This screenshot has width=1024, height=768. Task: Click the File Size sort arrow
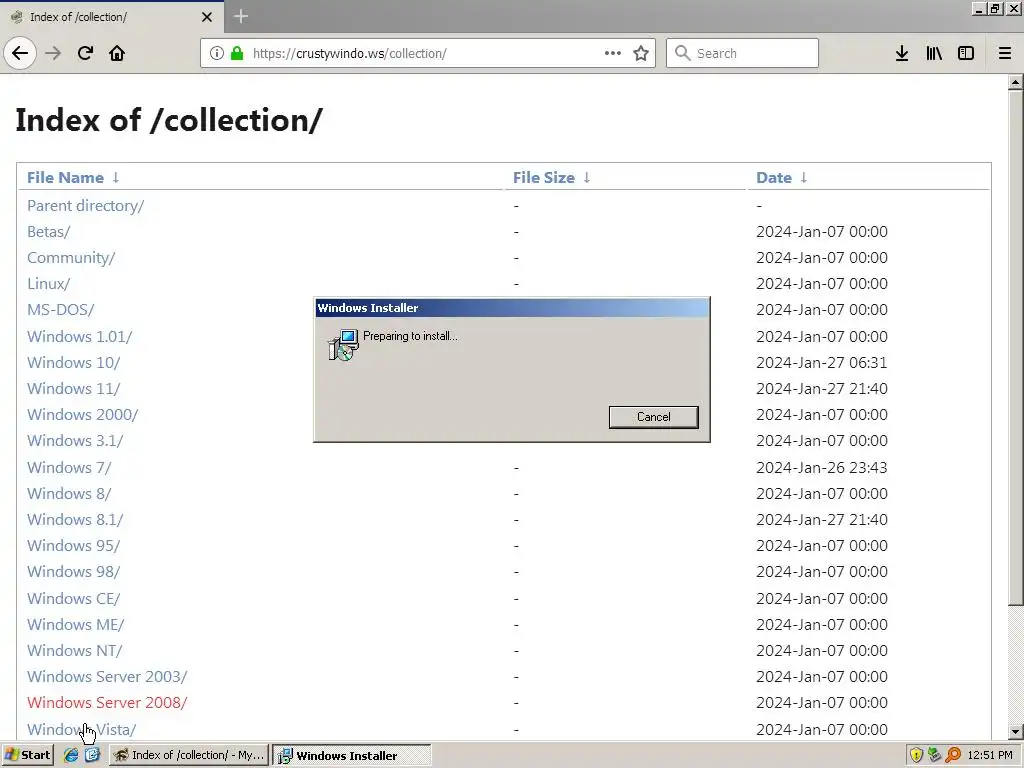[x=586, y=177]
